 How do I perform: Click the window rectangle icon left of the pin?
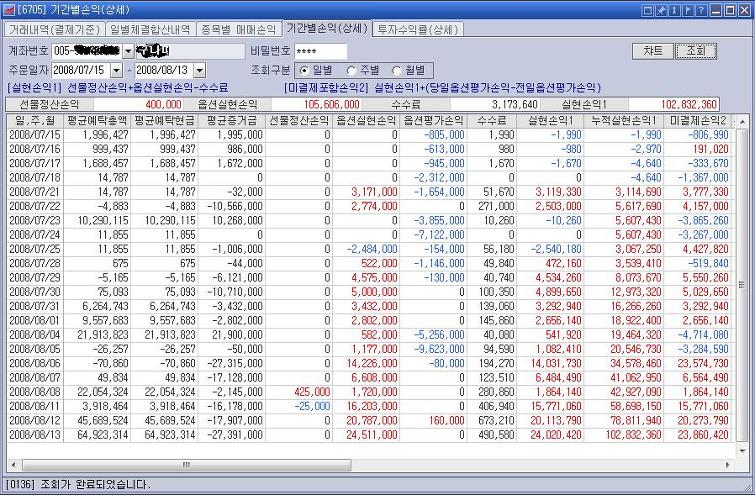coord(648,10)
